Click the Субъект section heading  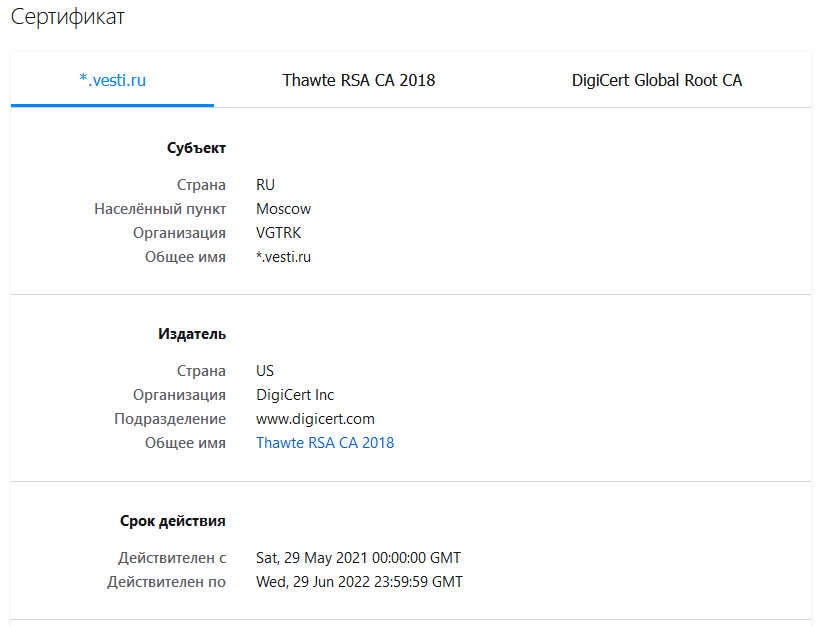[x=196, y=148]
